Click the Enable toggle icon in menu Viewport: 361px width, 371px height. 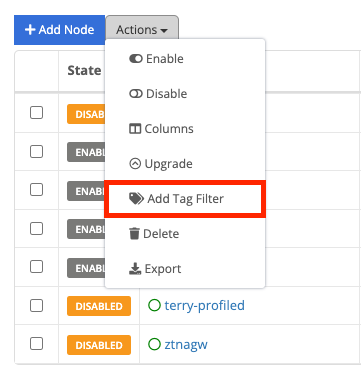[x=136, y=59]
